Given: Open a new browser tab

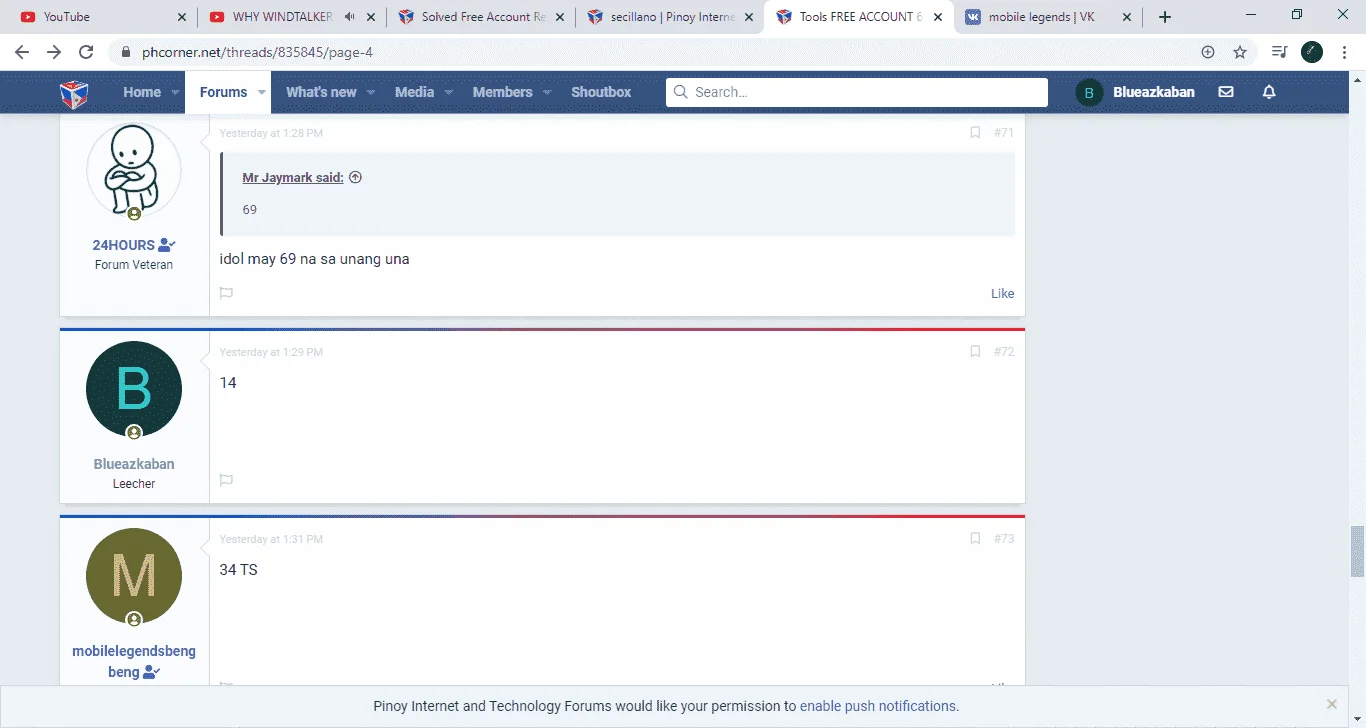Looking at the screenshot, I should (x=1165, y=17).
